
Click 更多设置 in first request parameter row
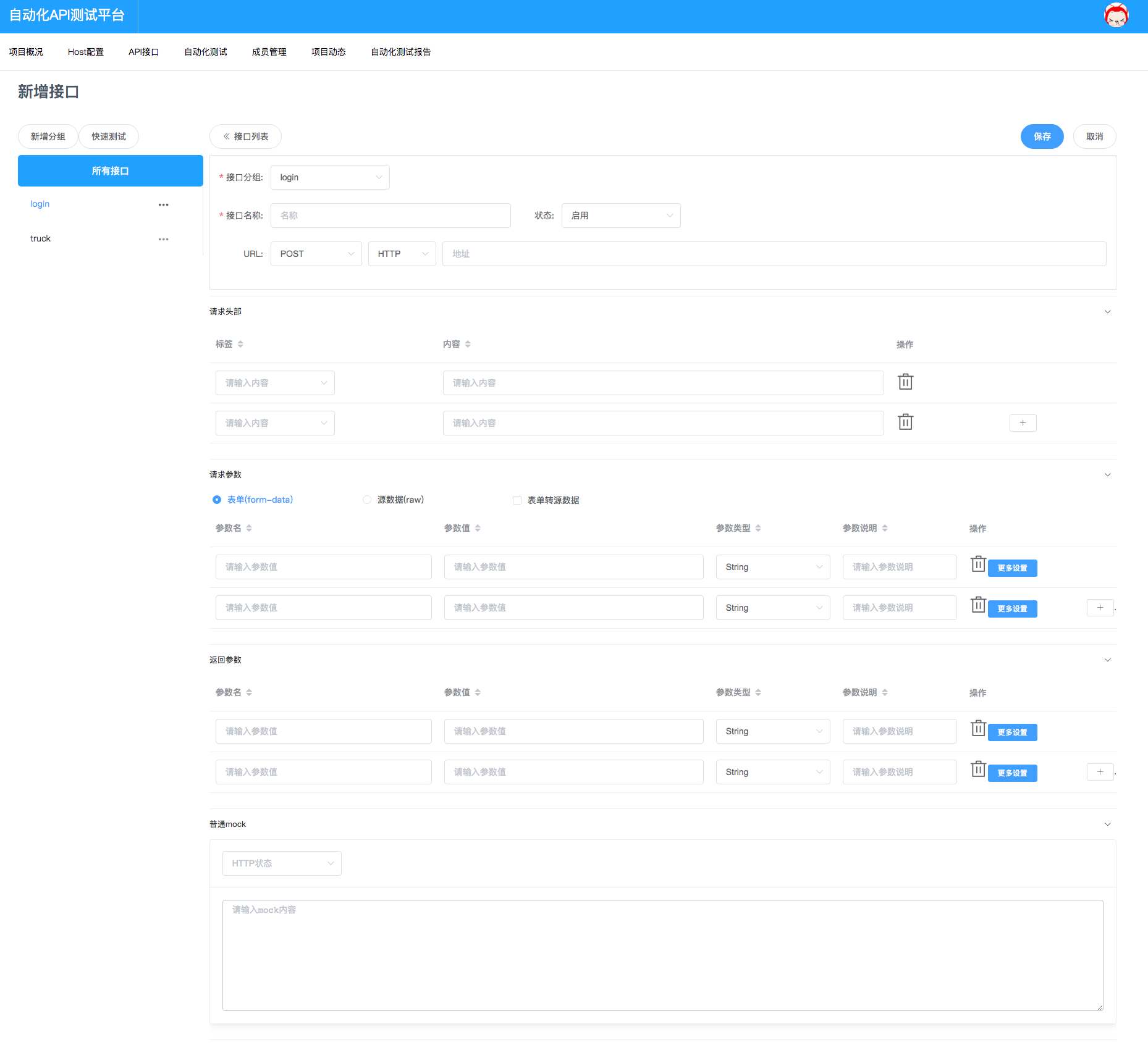coord(1012,568)
